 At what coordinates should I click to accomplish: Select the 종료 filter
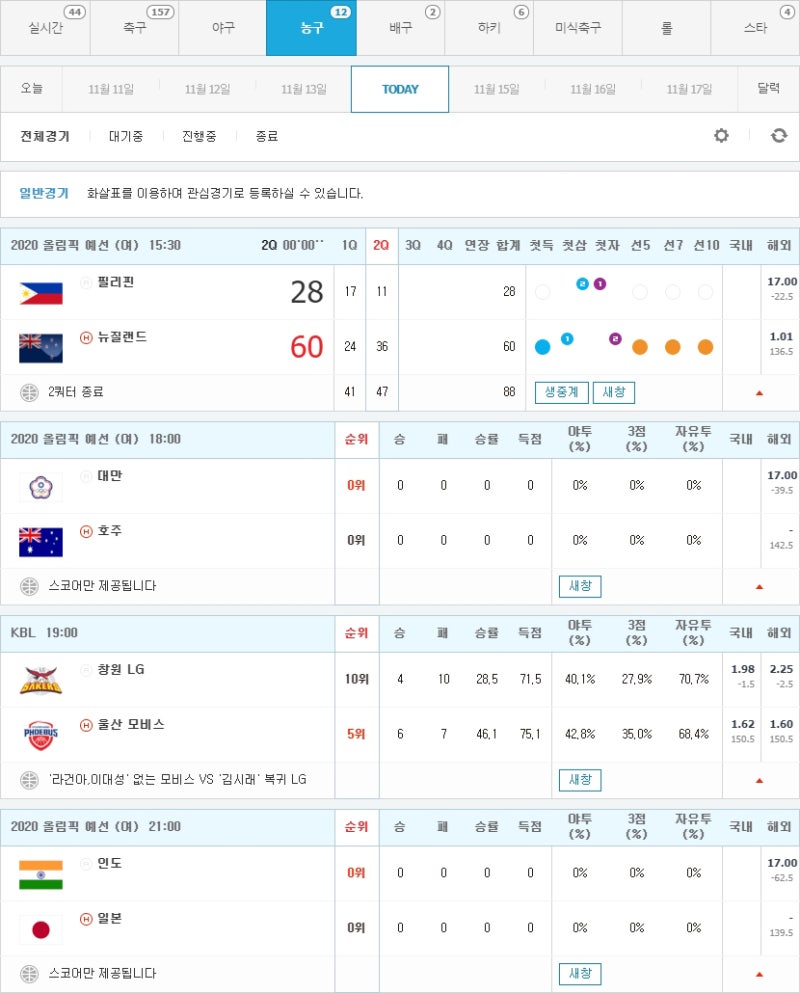267,136
